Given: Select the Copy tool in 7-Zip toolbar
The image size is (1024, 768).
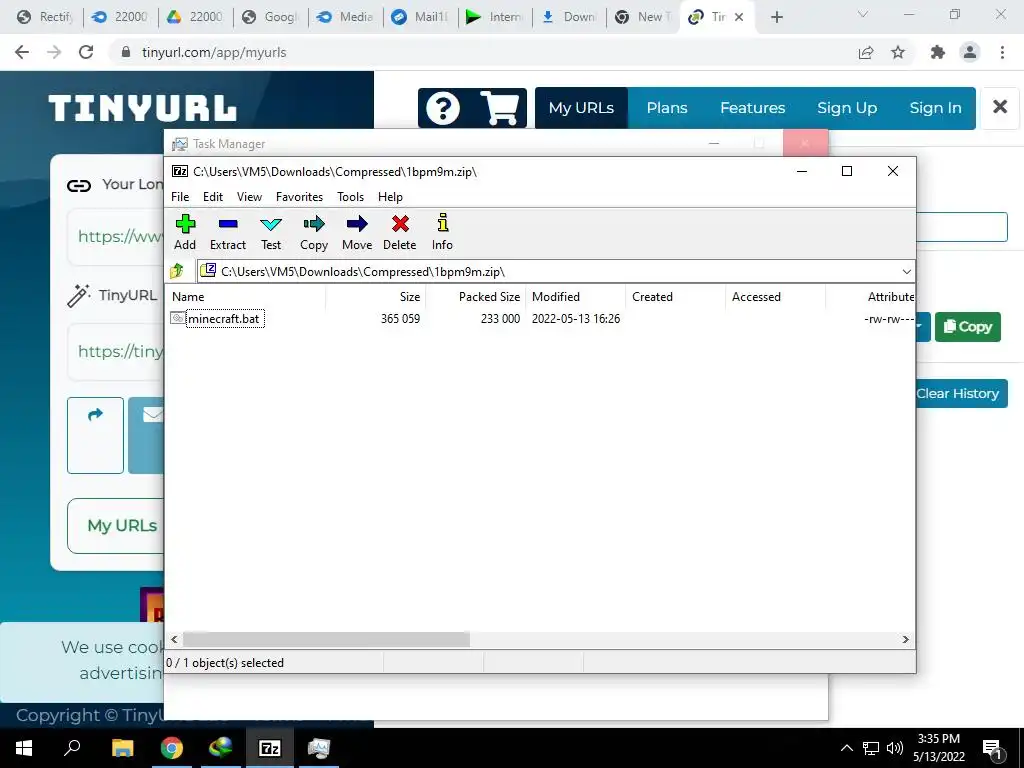Looking at the screenshot, I should pyautogui.click(x=314, y=232).
